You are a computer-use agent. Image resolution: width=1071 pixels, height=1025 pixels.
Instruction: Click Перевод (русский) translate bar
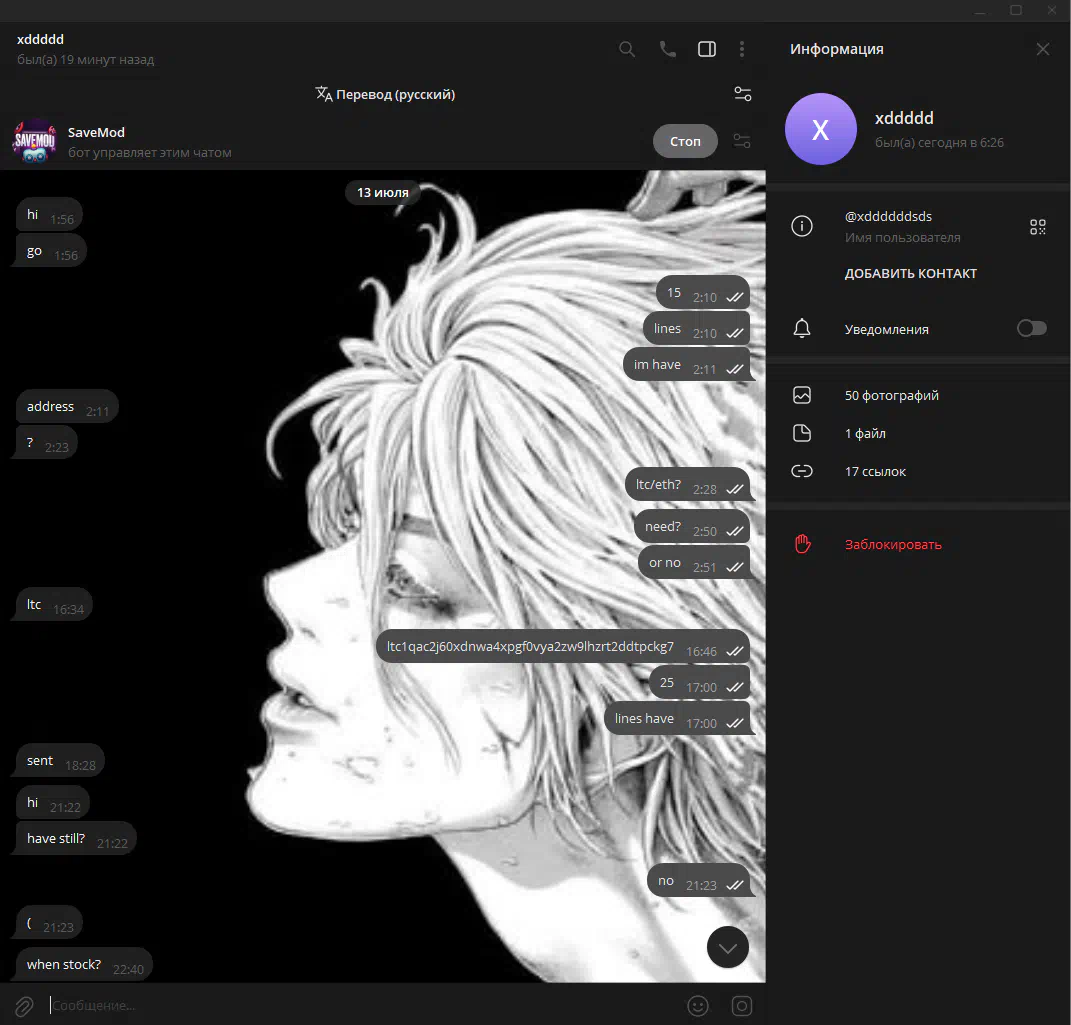pos(385,94)
